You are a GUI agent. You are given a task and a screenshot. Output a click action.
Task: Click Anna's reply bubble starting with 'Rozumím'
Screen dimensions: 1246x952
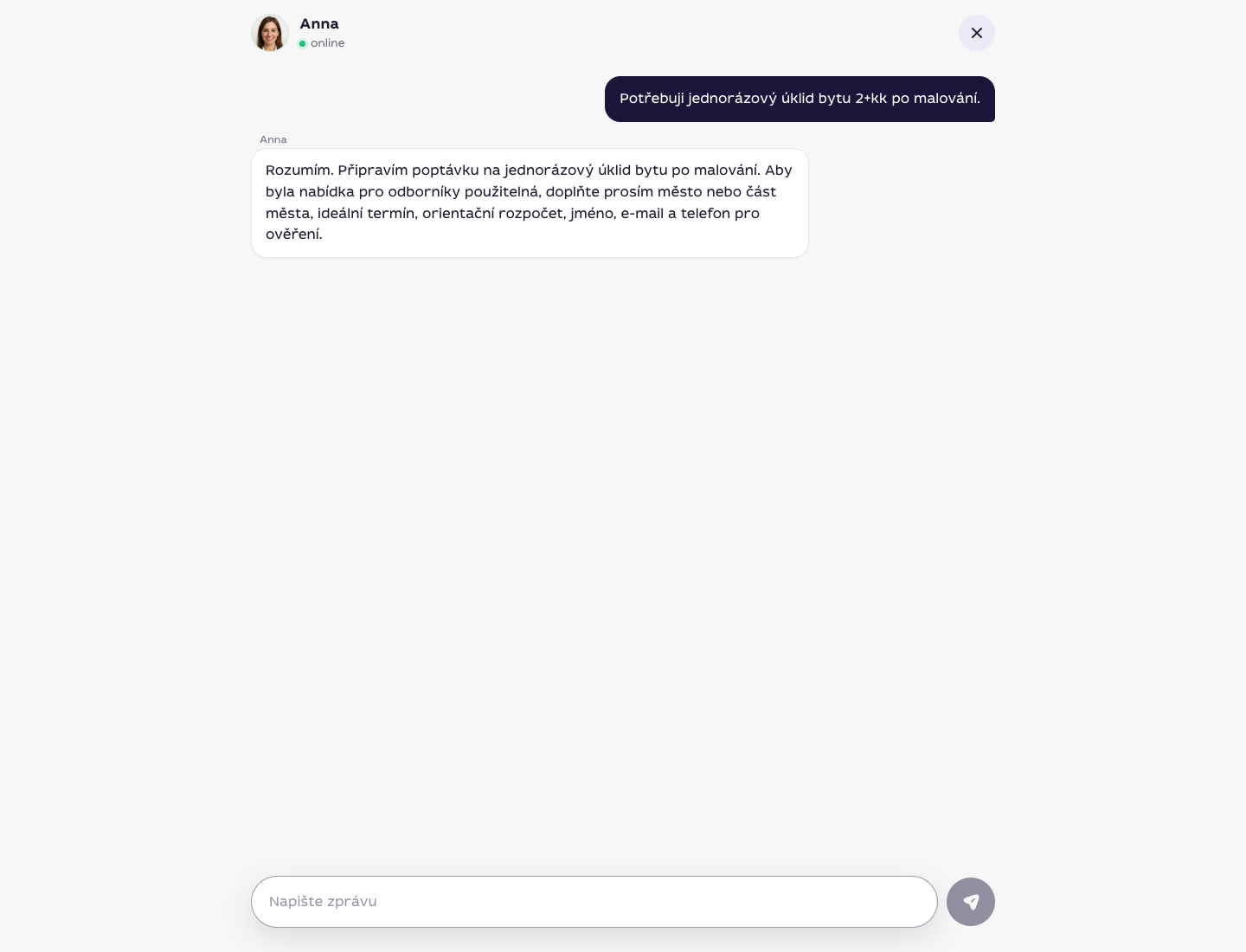pyautogui.click(x=530, y=203)
